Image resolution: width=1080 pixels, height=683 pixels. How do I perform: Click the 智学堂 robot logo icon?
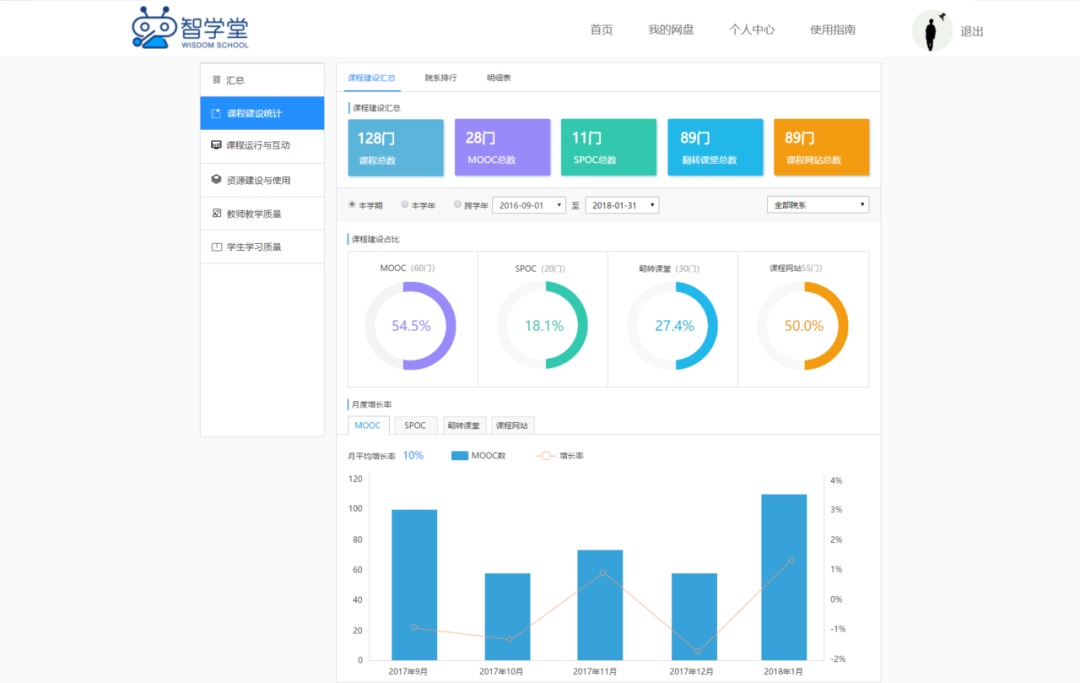click(153, 28)
